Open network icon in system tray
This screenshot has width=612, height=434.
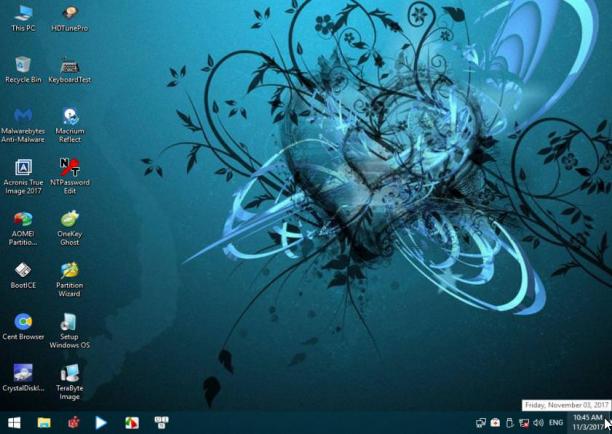pos(481,423)
